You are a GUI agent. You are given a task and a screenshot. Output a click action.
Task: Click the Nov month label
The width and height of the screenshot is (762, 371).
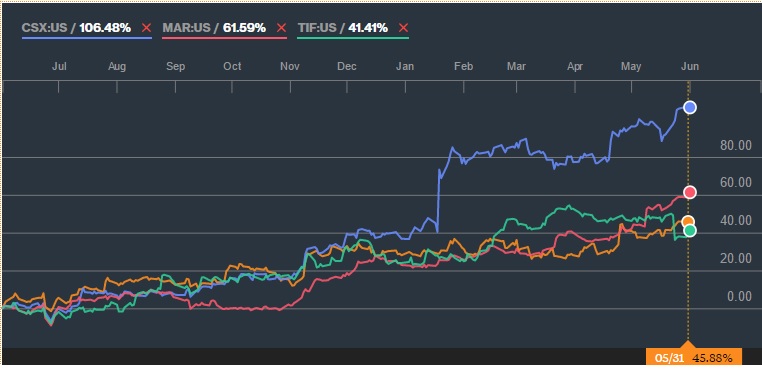tap(290, 66)
